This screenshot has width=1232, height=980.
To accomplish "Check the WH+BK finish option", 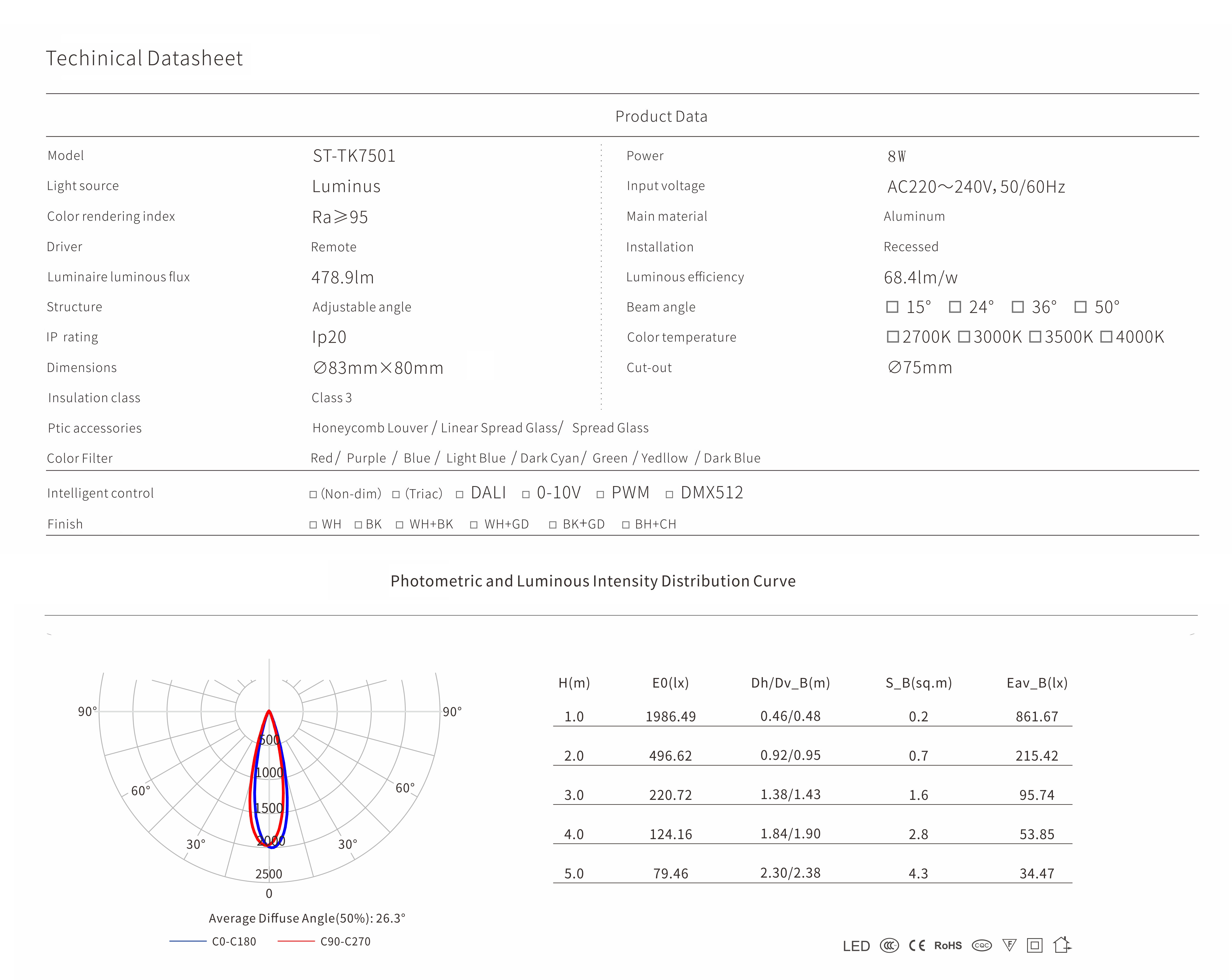I will (x=399, y=525).
